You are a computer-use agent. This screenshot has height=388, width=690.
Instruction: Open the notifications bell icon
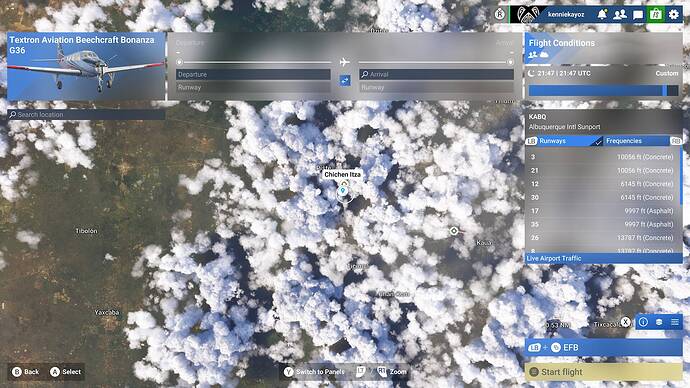(602, 15)
